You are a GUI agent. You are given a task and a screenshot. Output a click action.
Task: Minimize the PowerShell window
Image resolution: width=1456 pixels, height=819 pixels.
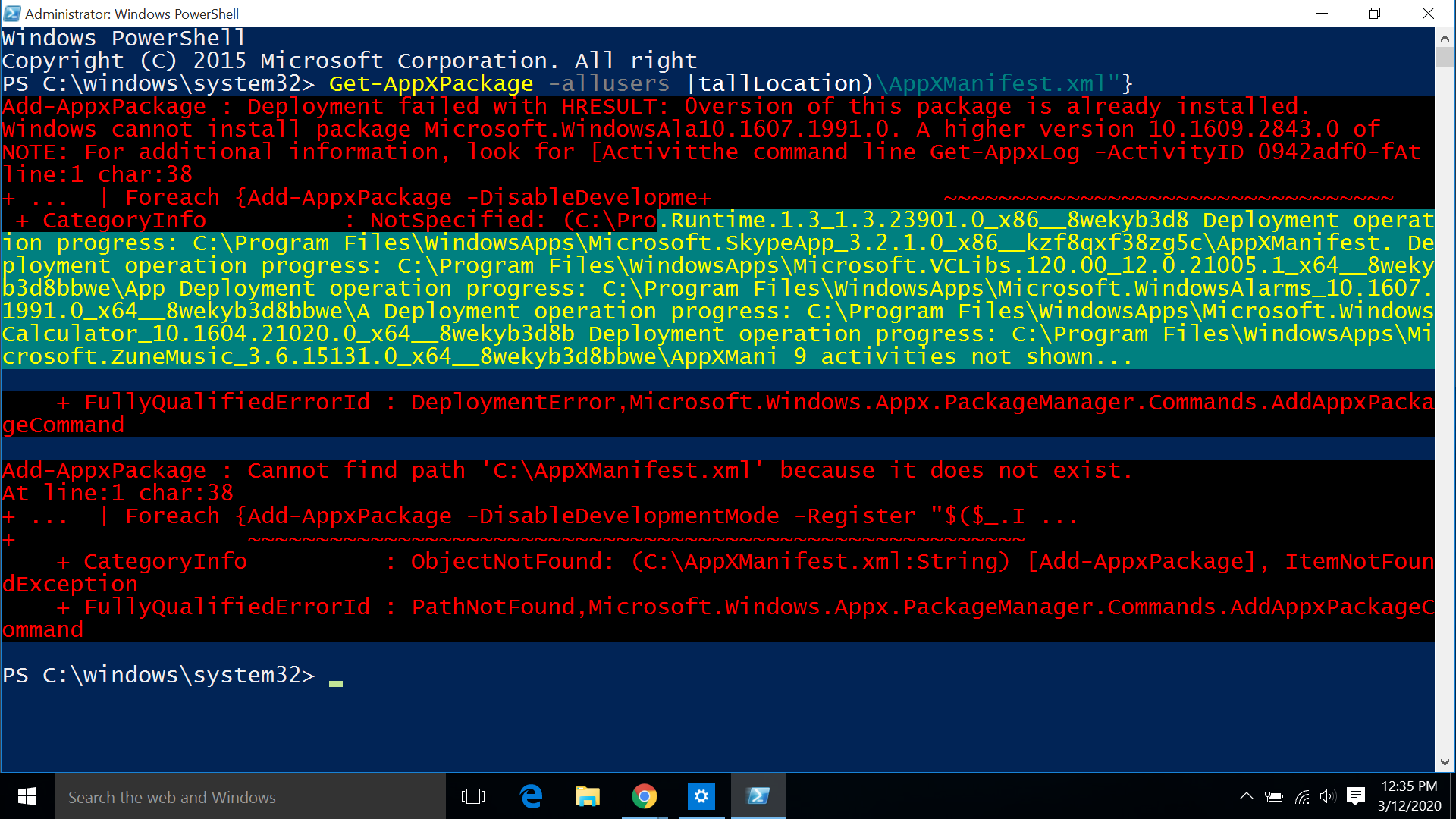coord(1323,14)
